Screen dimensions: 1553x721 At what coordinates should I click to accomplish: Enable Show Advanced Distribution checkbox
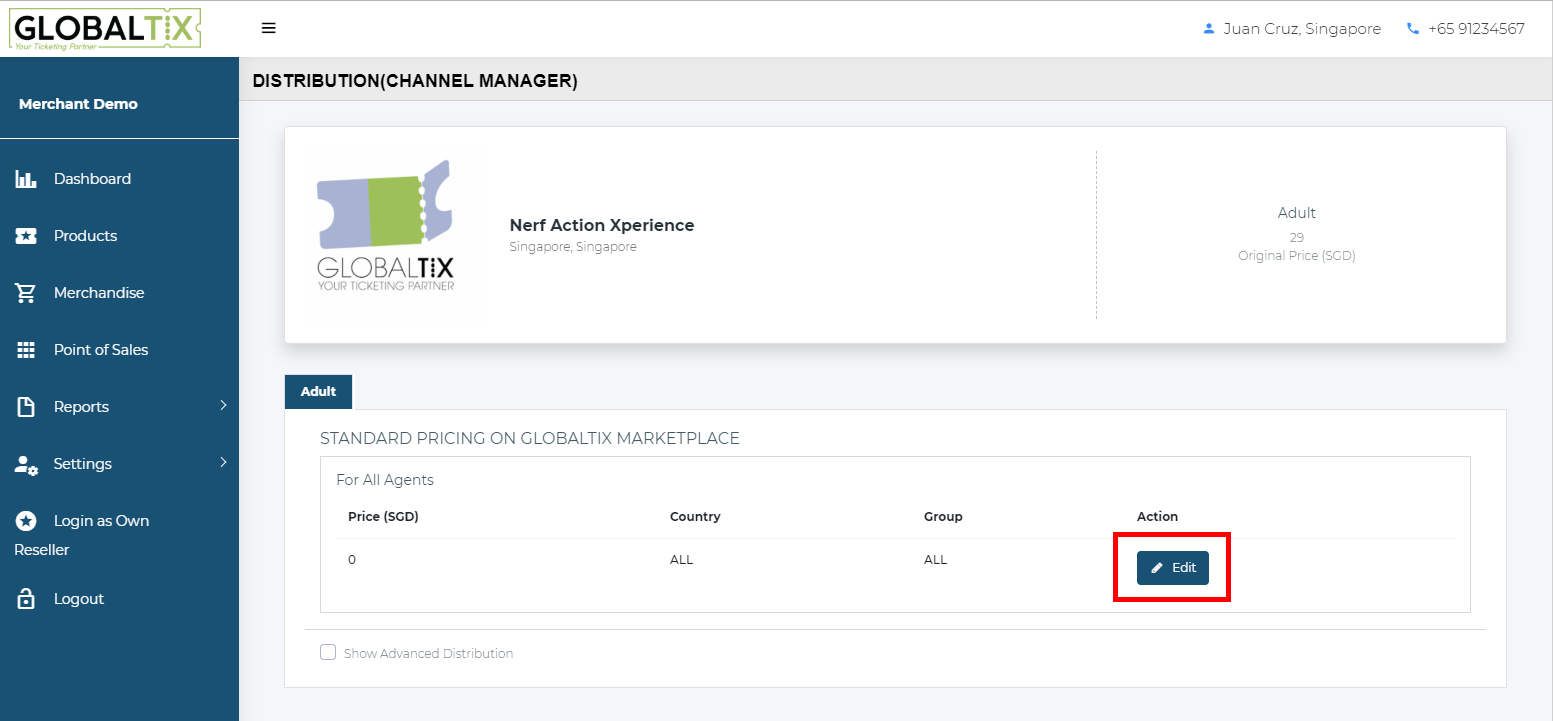(328, 652)
